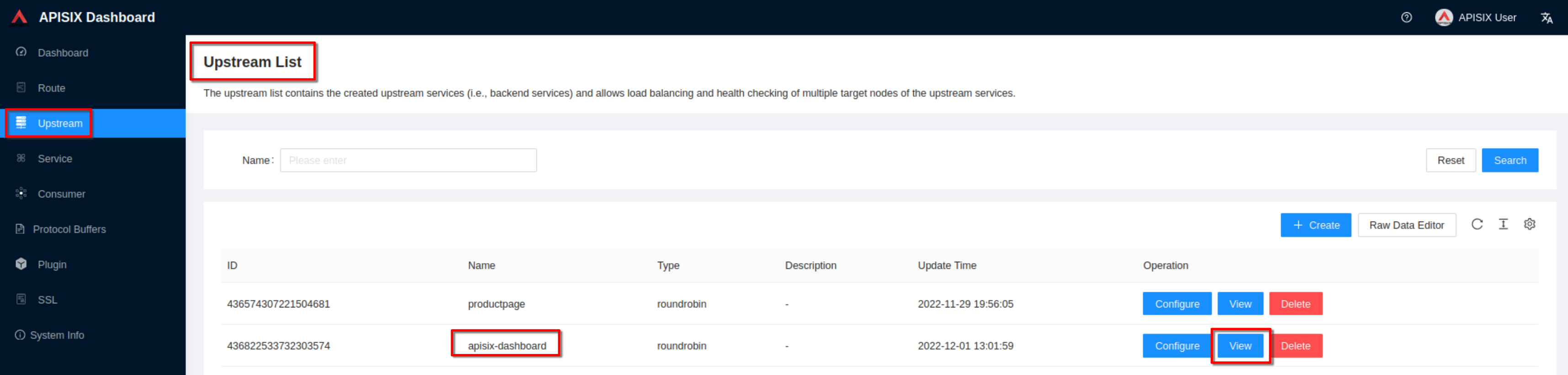The width and height of the screenshot is (1568, 375).
Task: Open the Consumer sidebar item
Action: coord(61,194)
